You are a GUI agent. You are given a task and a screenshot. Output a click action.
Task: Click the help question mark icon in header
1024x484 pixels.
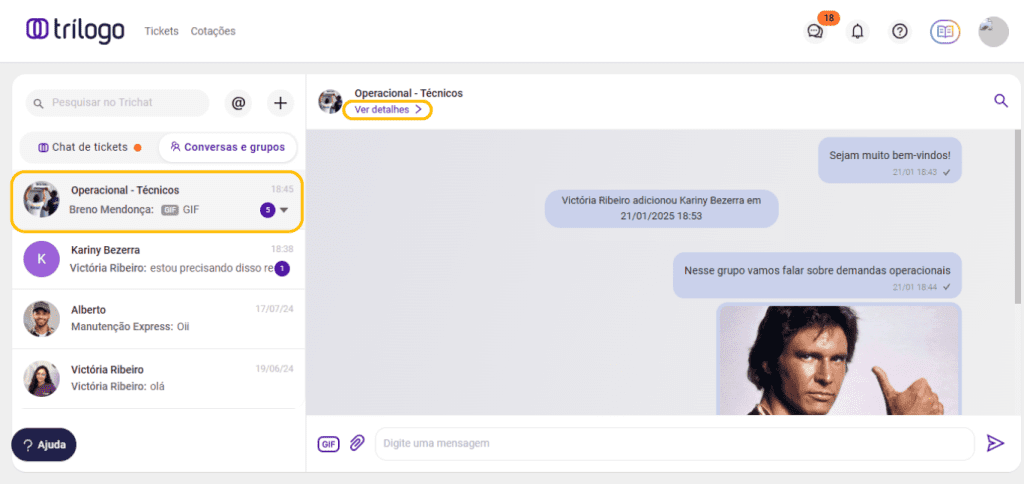click(900, 31)
